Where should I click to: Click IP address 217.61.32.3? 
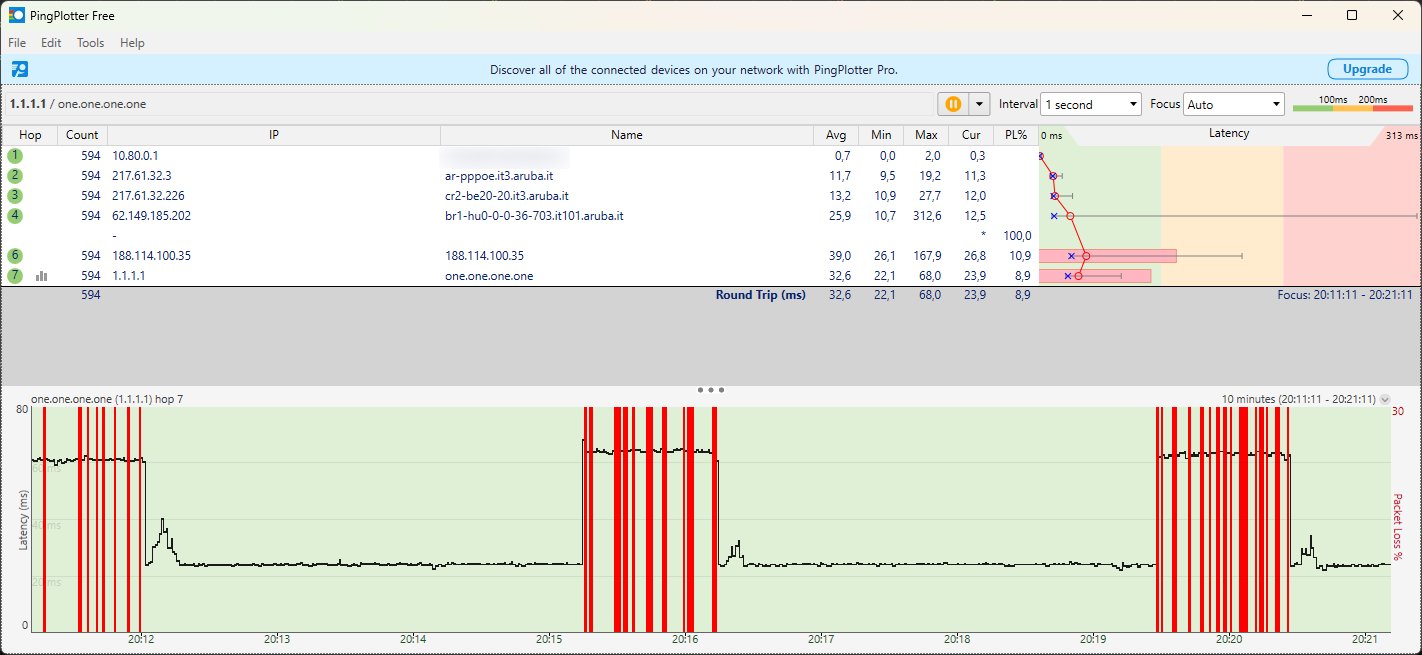point(142,176)
